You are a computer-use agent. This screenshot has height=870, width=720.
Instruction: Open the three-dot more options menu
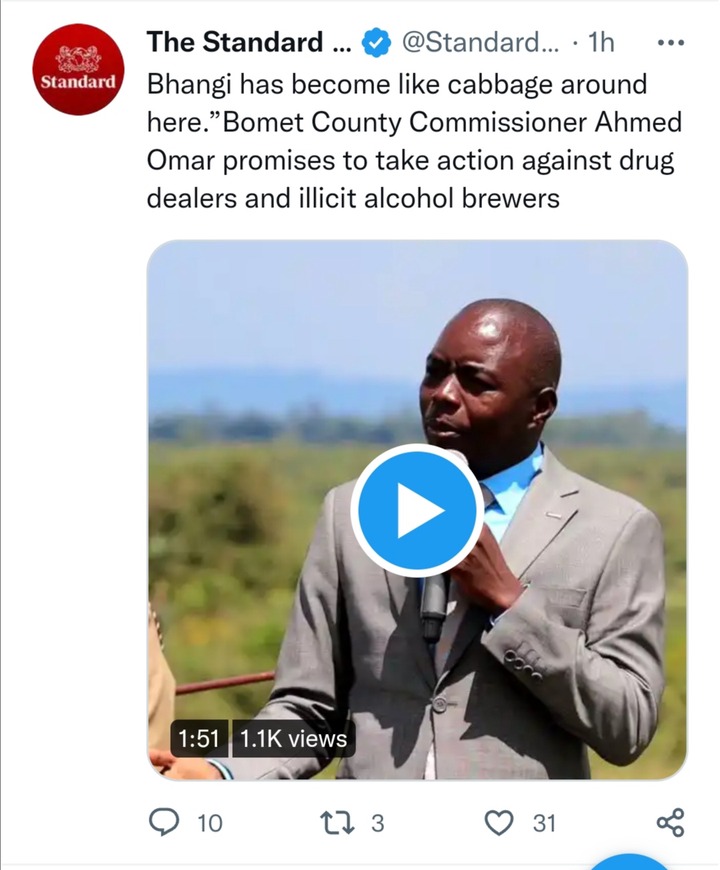[x=671, y=43]
